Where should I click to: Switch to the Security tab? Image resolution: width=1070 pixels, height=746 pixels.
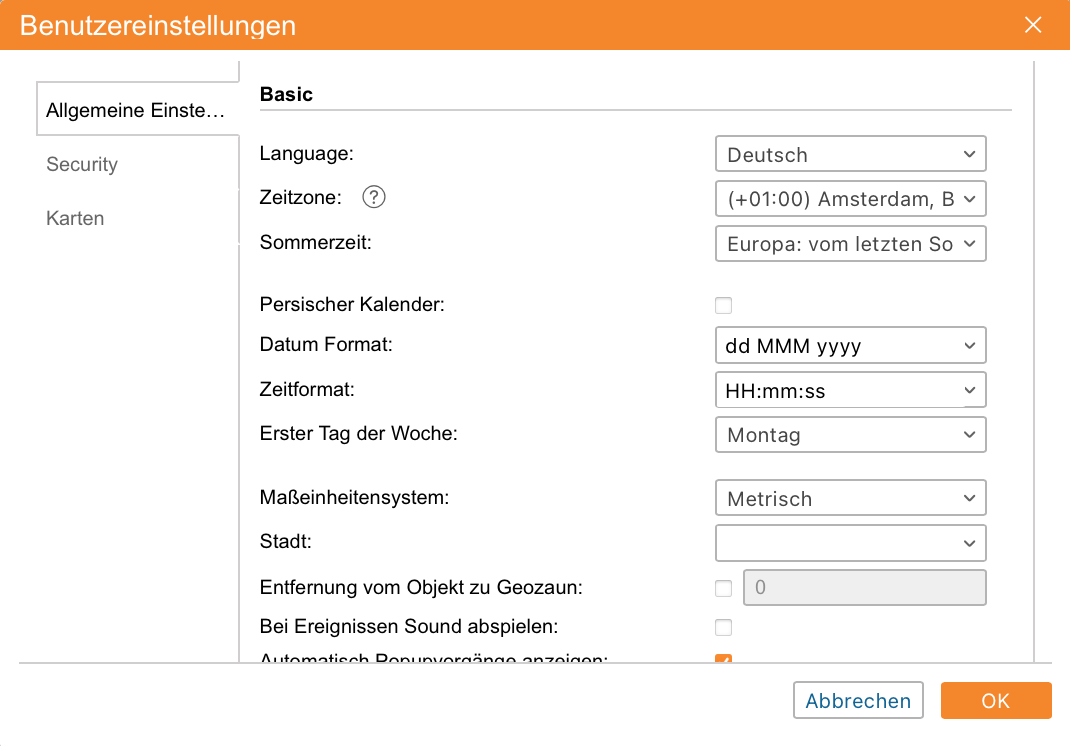pos(82,165)
